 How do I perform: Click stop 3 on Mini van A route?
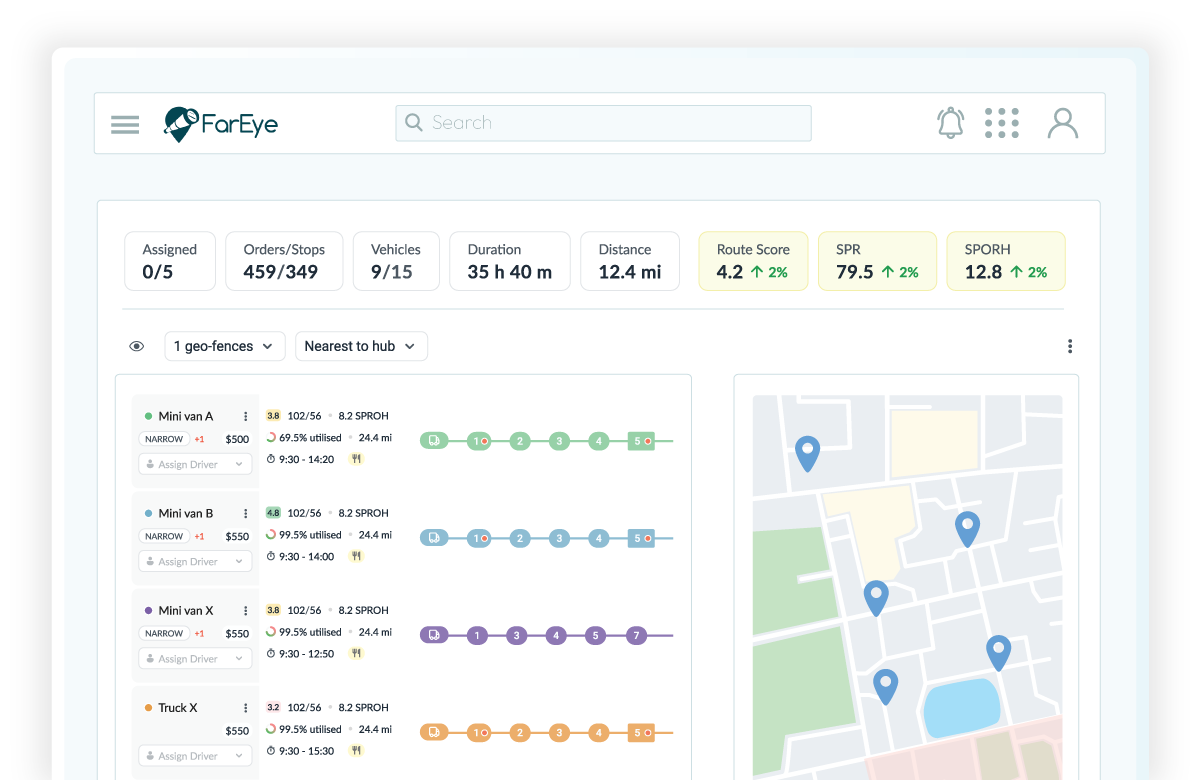click(x=559, y=440)
